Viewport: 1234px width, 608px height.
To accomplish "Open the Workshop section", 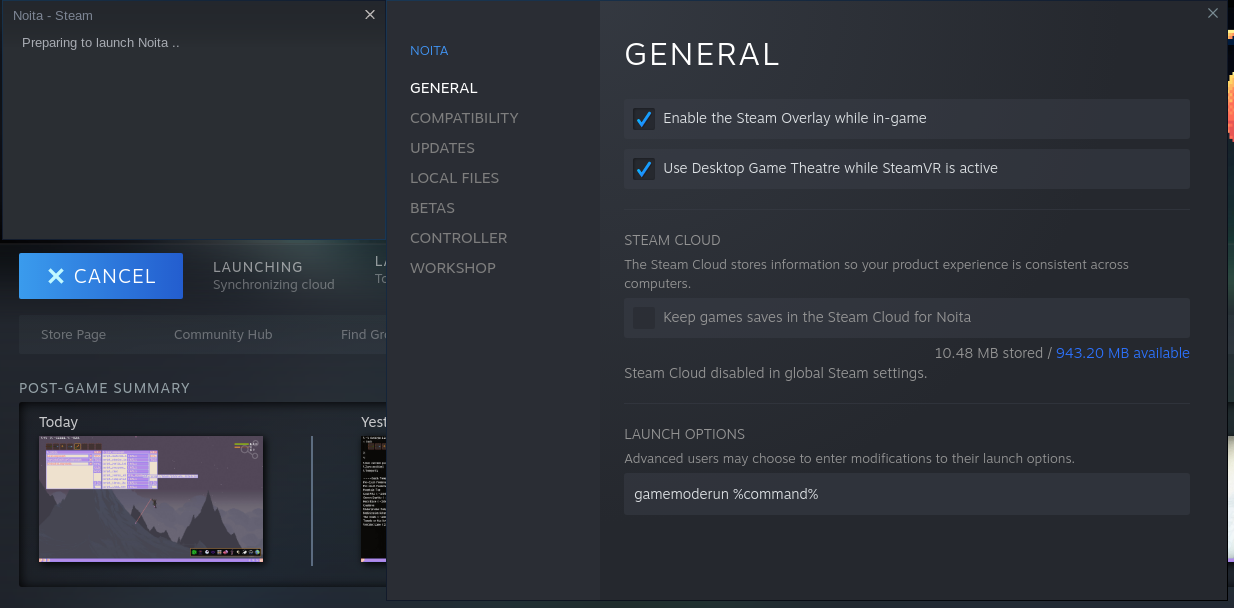I will point(452,268).
